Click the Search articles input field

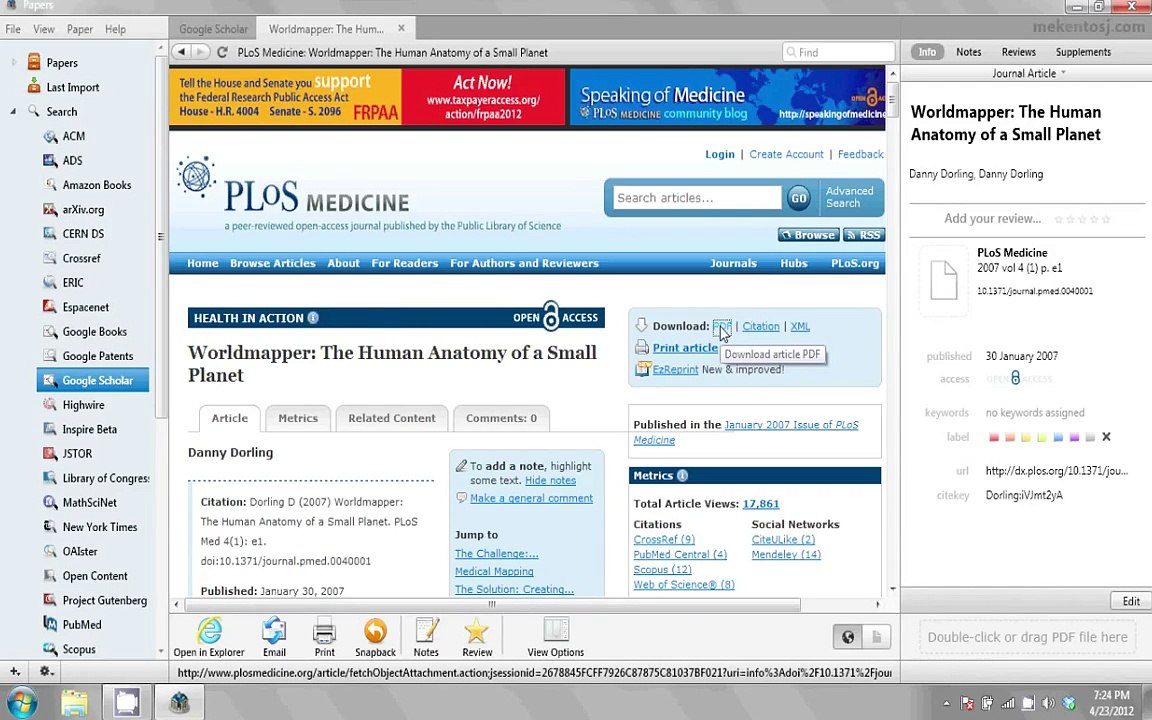click(x=696, y=198)
